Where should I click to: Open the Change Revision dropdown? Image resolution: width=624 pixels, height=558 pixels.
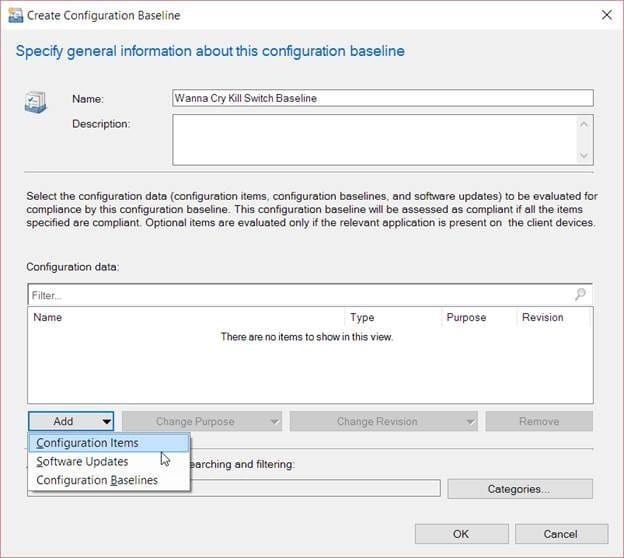point(384,421)
